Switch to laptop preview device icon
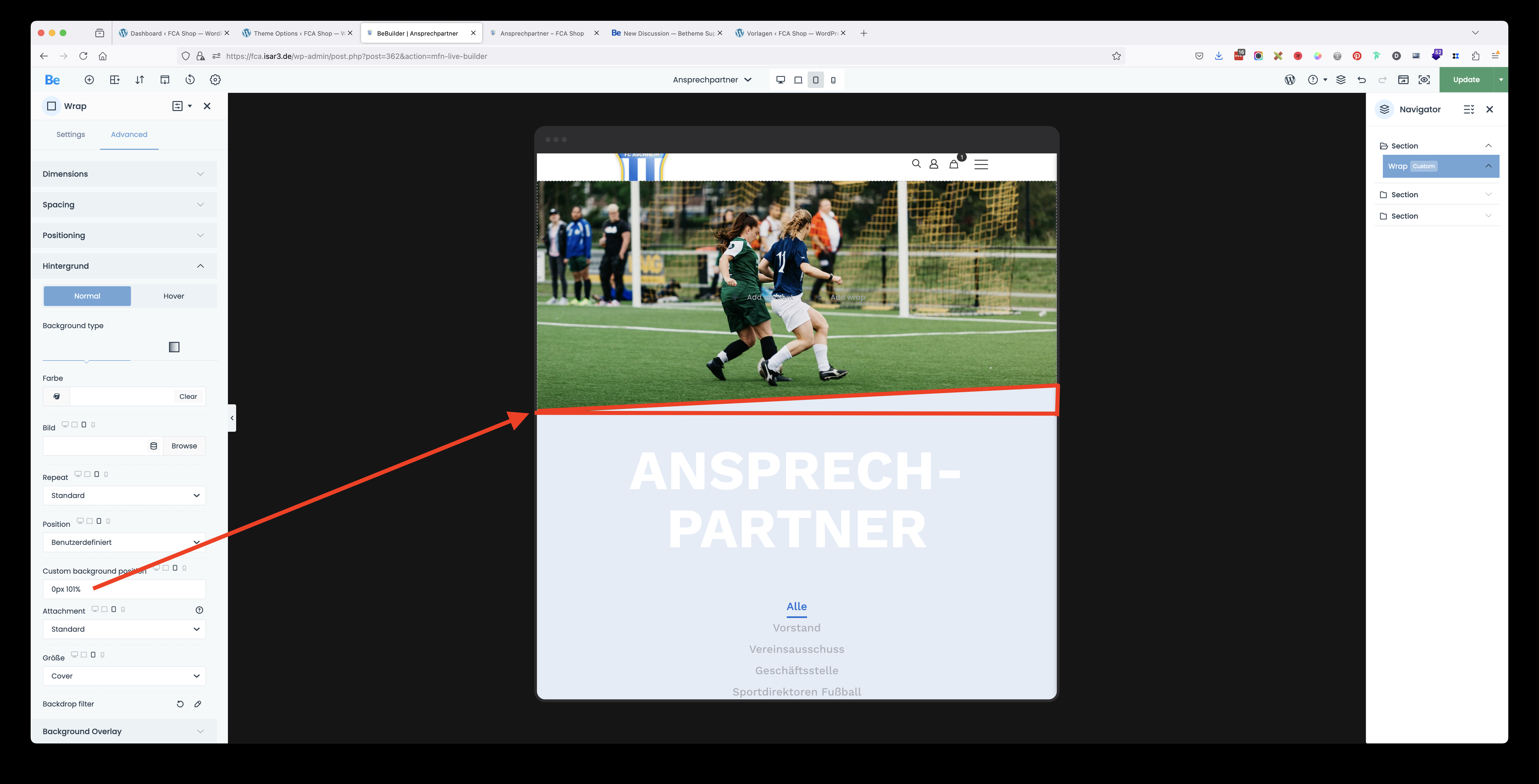 click(x=798, y=80)
